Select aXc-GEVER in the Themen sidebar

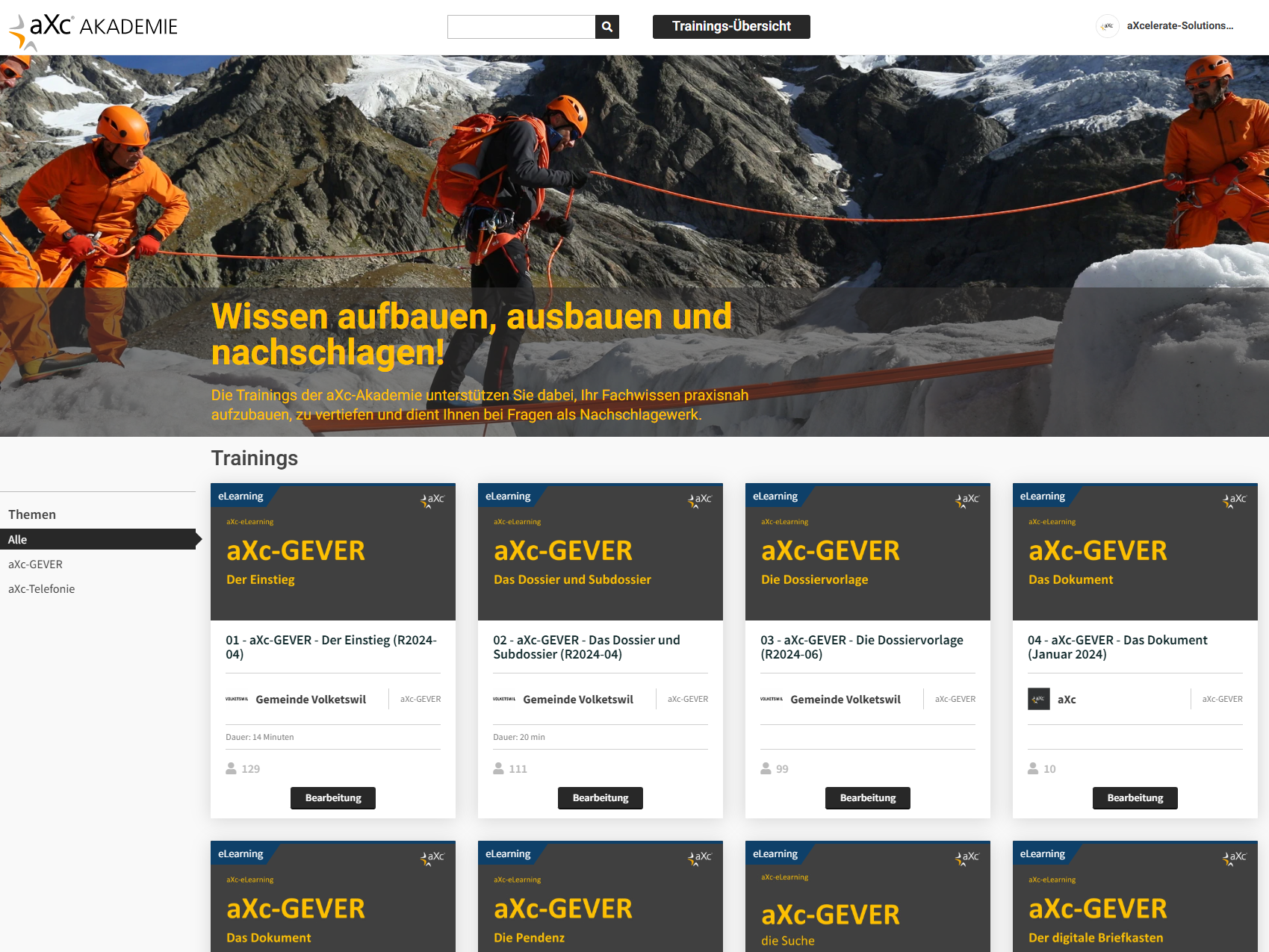click(x=35, y=564)
